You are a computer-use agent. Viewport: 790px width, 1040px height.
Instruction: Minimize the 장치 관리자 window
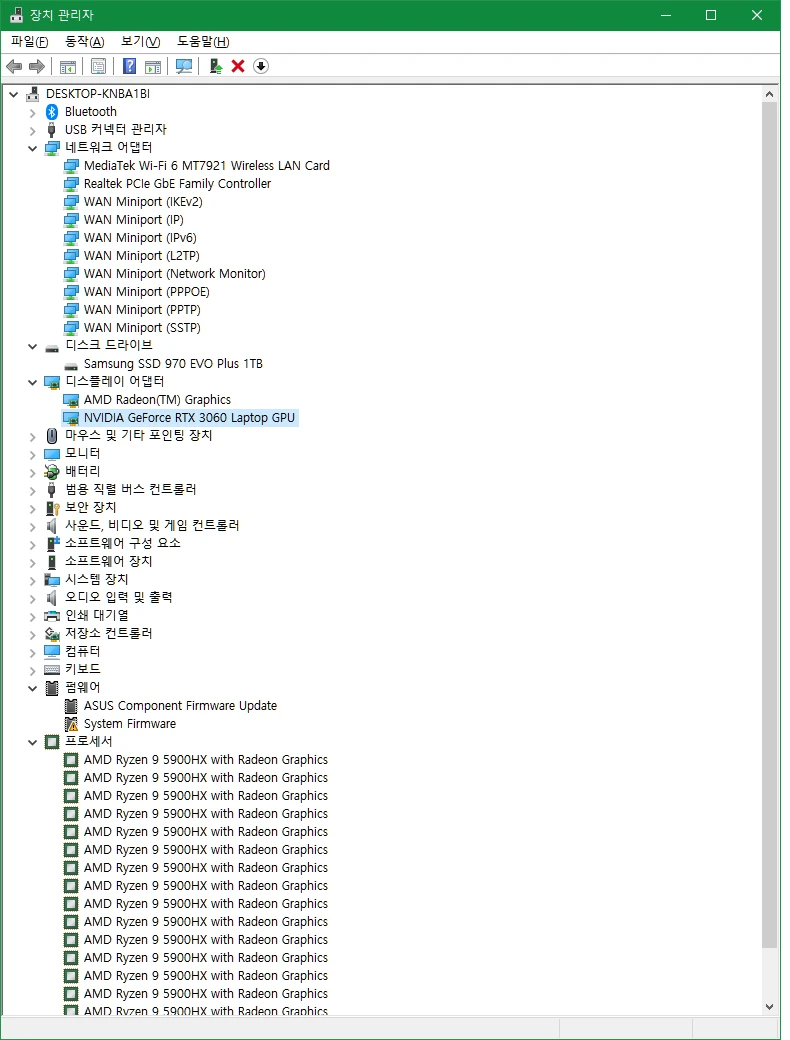point(666,15)
